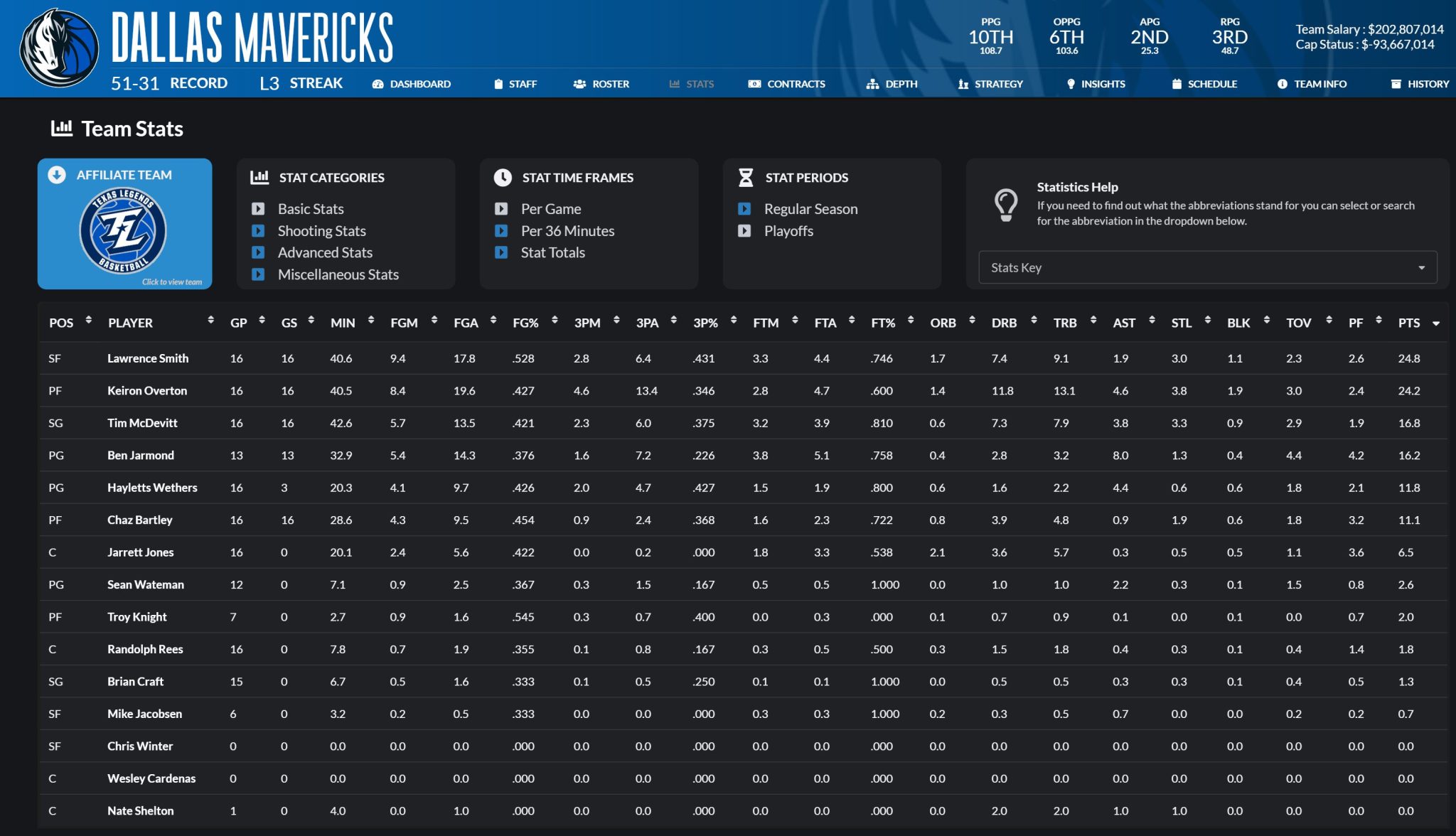View the Texas Legends affiliate team
Image resolution: width=1456 pixels, height=836 pixels.
[124, 231]
